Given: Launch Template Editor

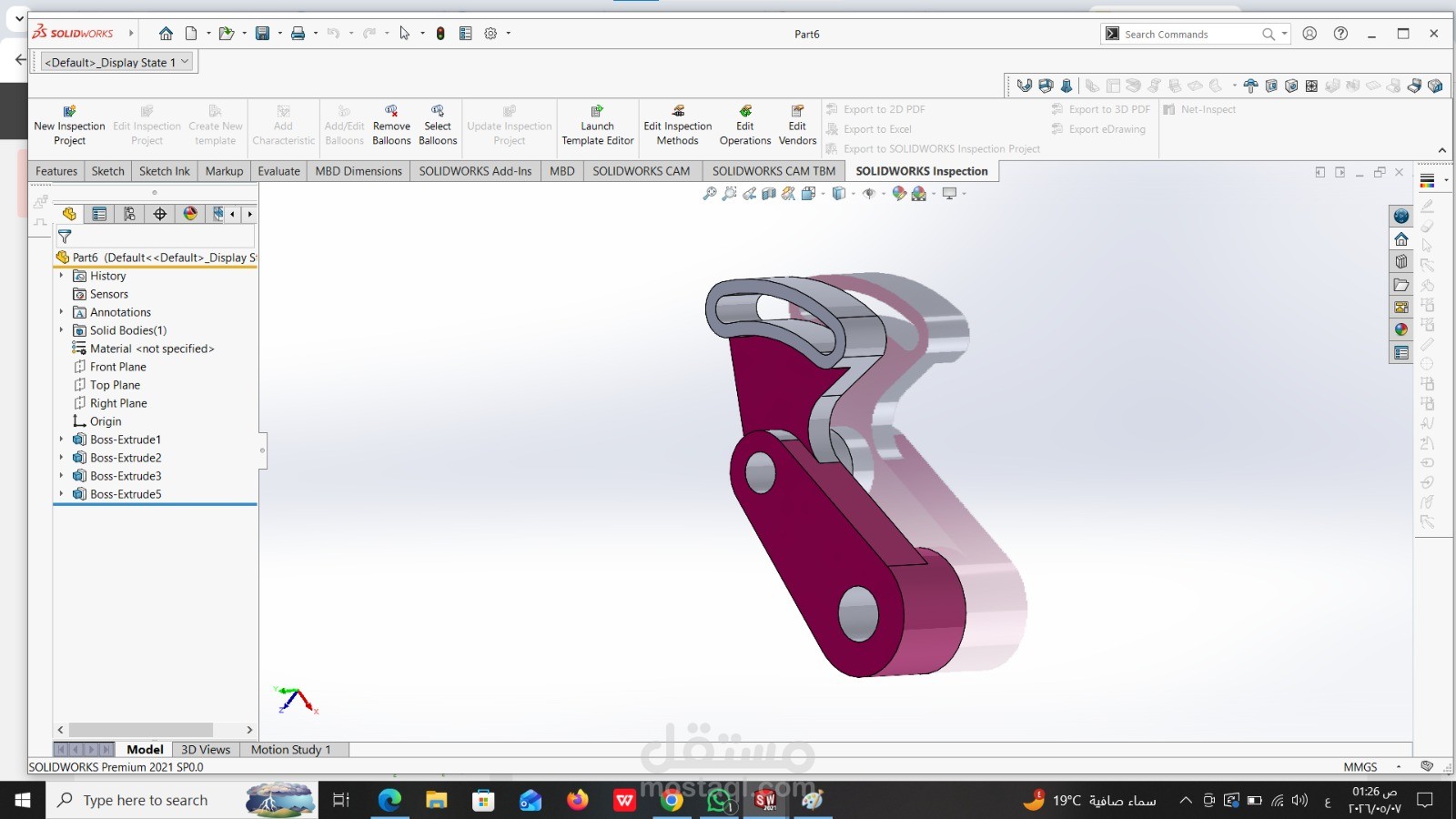Looking at the screenshot, I should tap(597, 126).
